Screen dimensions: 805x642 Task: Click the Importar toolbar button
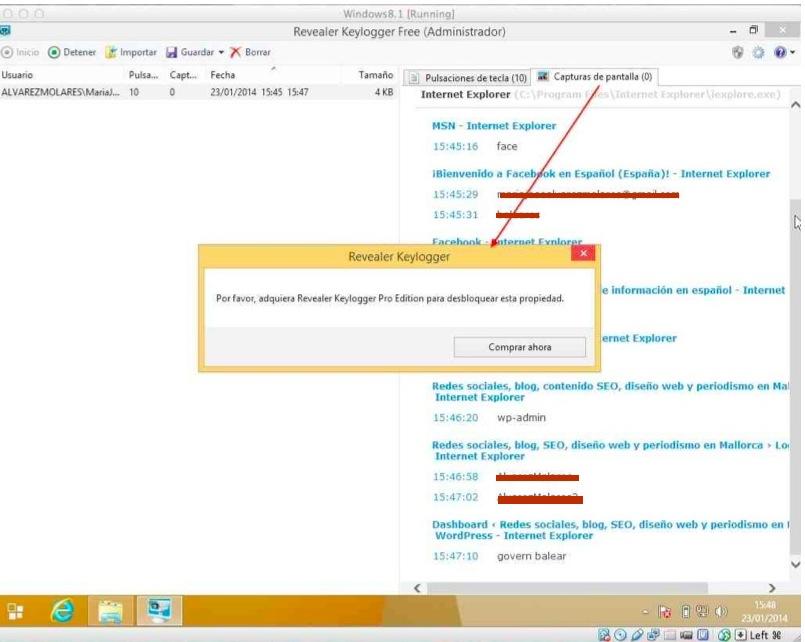click(131, 52)
